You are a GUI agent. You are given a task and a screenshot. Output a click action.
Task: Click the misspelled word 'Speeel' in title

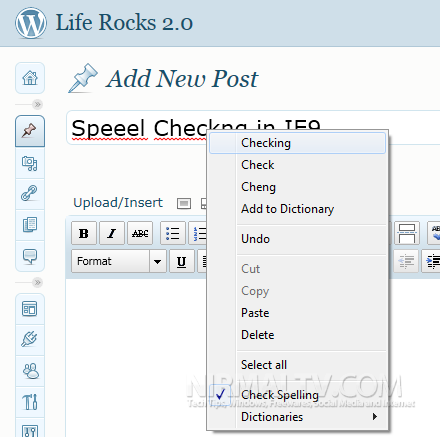[x=109, y=128]
